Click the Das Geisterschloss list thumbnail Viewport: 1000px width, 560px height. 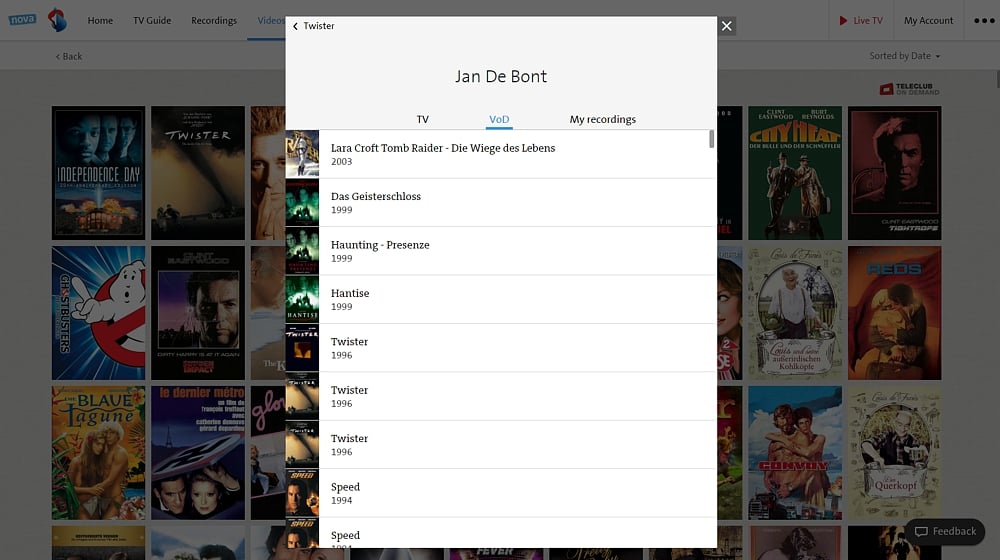tap(302, 202)
